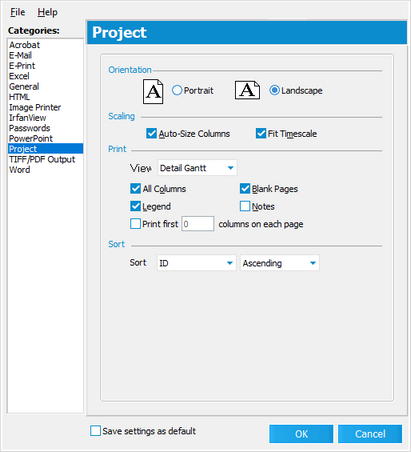
Task: Confirm settings with the OK button
Action: (301, 434)
